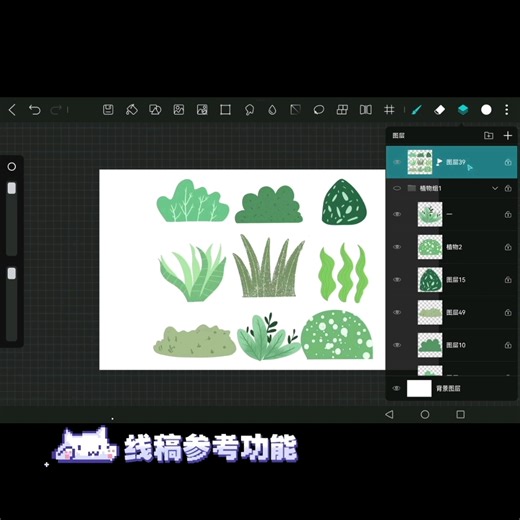
Task: Hide the 植物2 layer
Action: pos(397,247)
